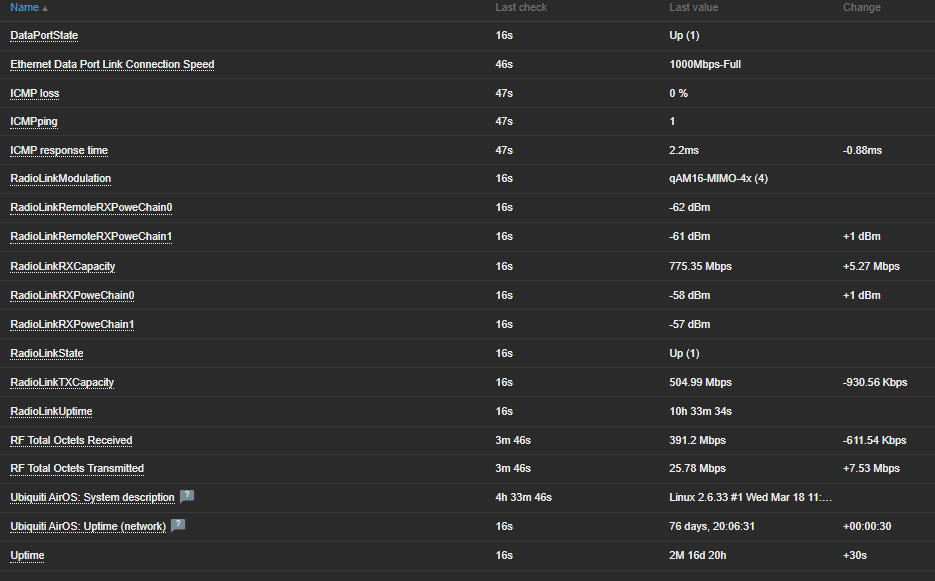935x581 pixels.
Task: Click RF Total Octets Received item
Action: point(71,440)
